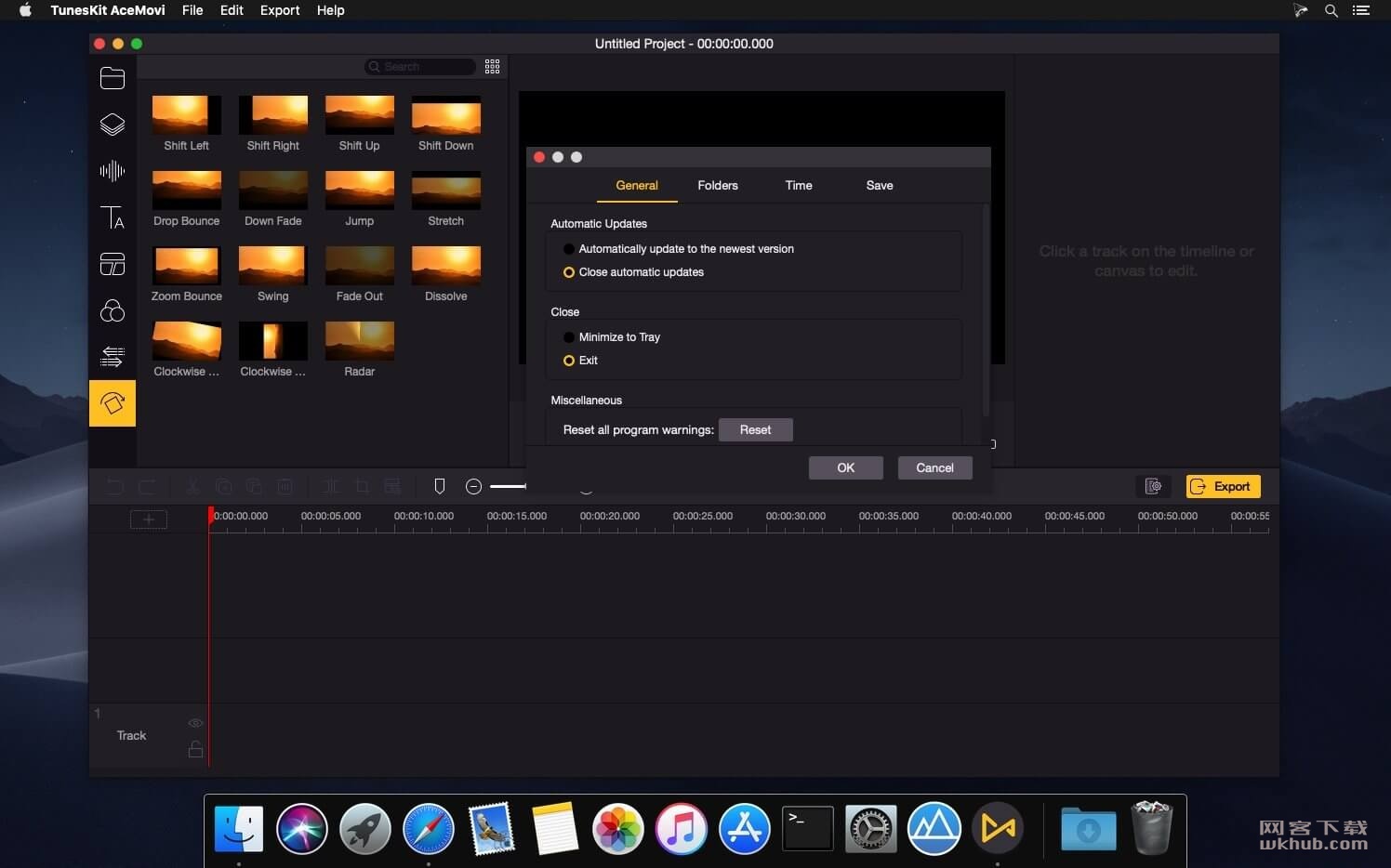
Task: Open Spotlight search in the menu bar
Action: [x=1331, y=10]
